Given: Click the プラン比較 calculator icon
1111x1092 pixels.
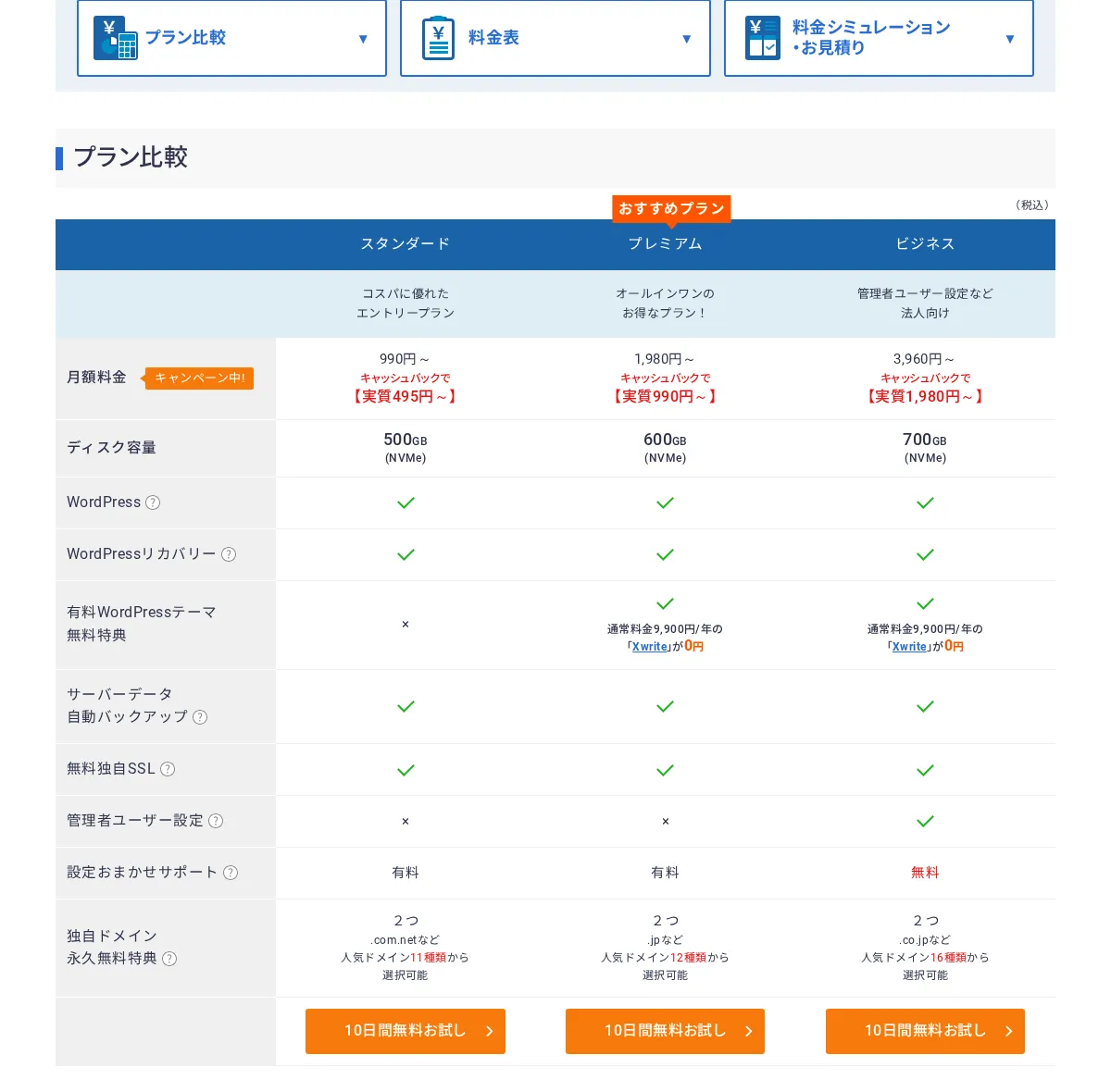Looking at the screenshot, I should point(115,38).
